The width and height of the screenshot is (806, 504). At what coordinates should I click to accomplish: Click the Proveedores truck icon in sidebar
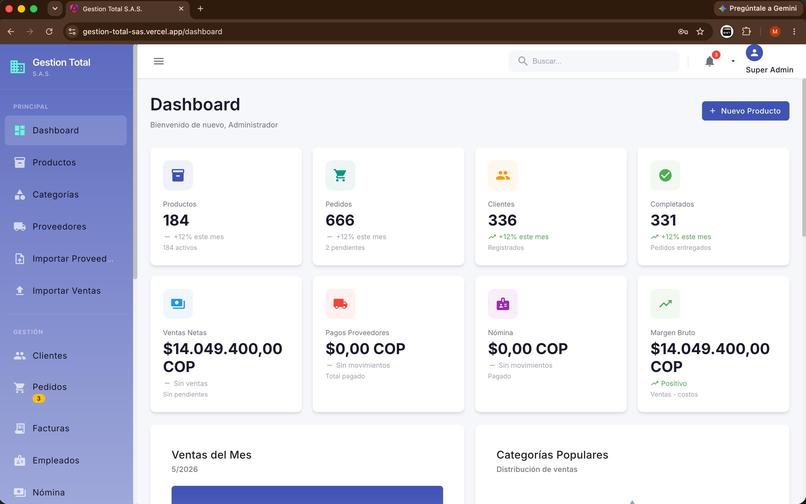pos(20,227)
